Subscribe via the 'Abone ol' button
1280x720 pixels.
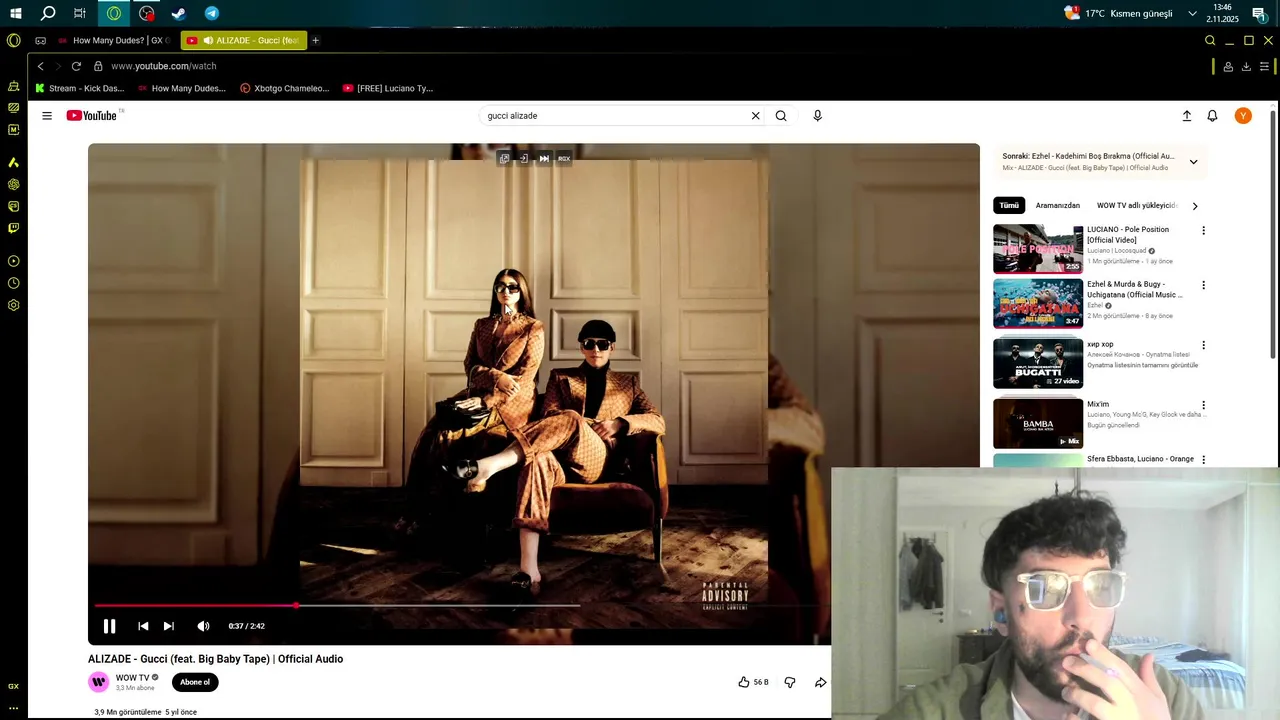pyautogui.click(x=195, y=682)
